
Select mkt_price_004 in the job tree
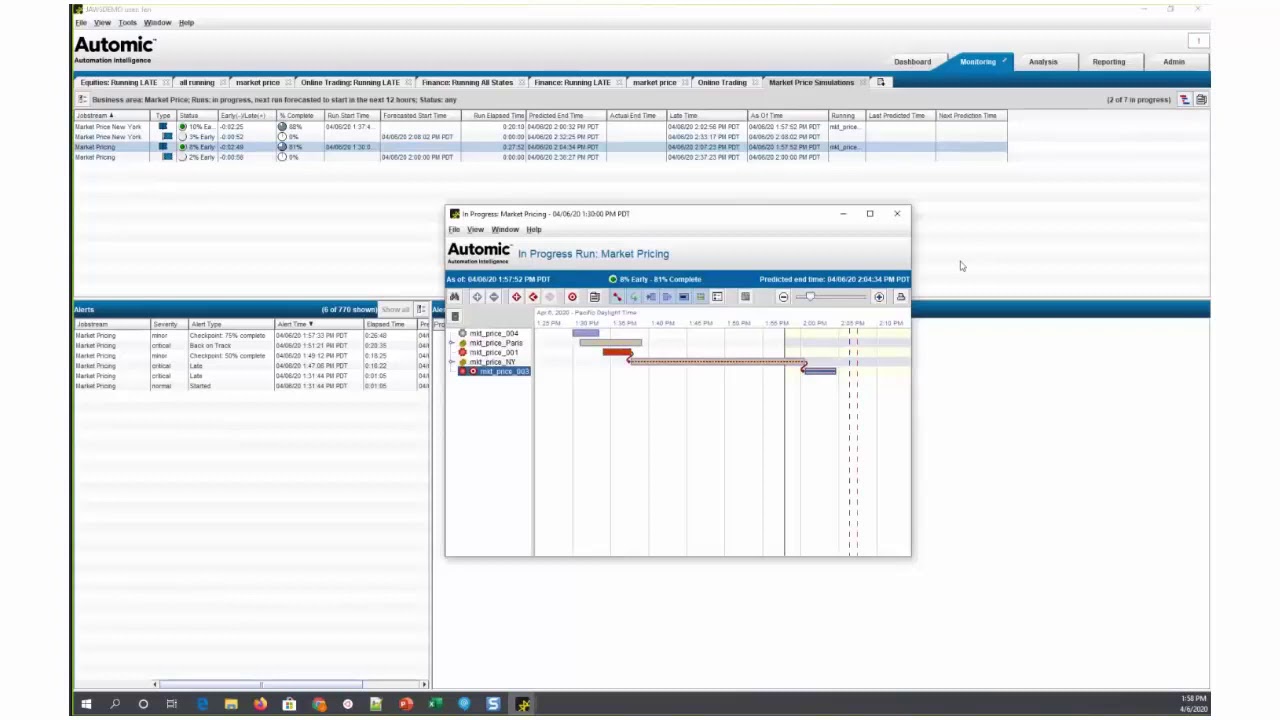(494, 334)
